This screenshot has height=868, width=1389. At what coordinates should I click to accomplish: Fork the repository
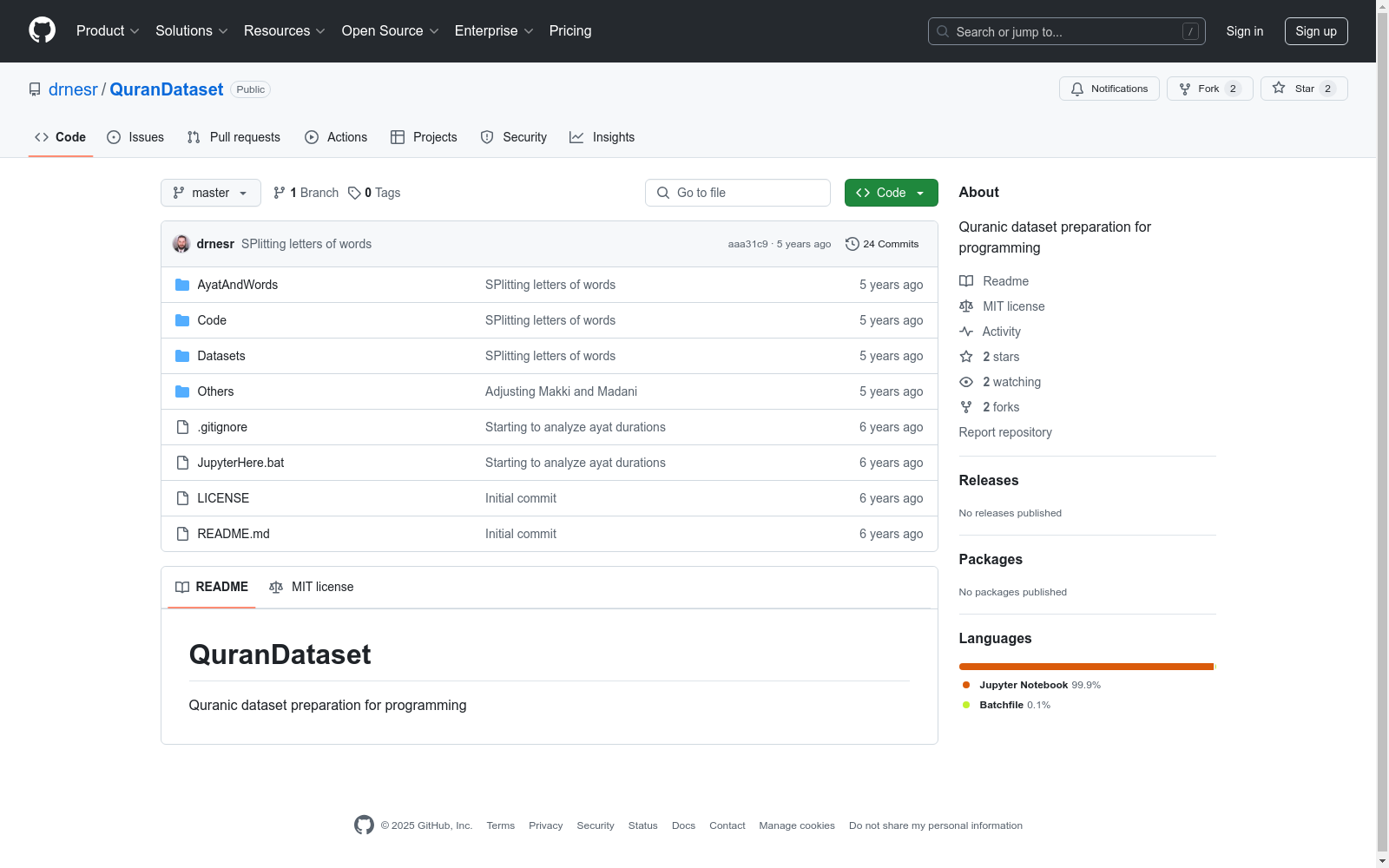click(1210, 89)
